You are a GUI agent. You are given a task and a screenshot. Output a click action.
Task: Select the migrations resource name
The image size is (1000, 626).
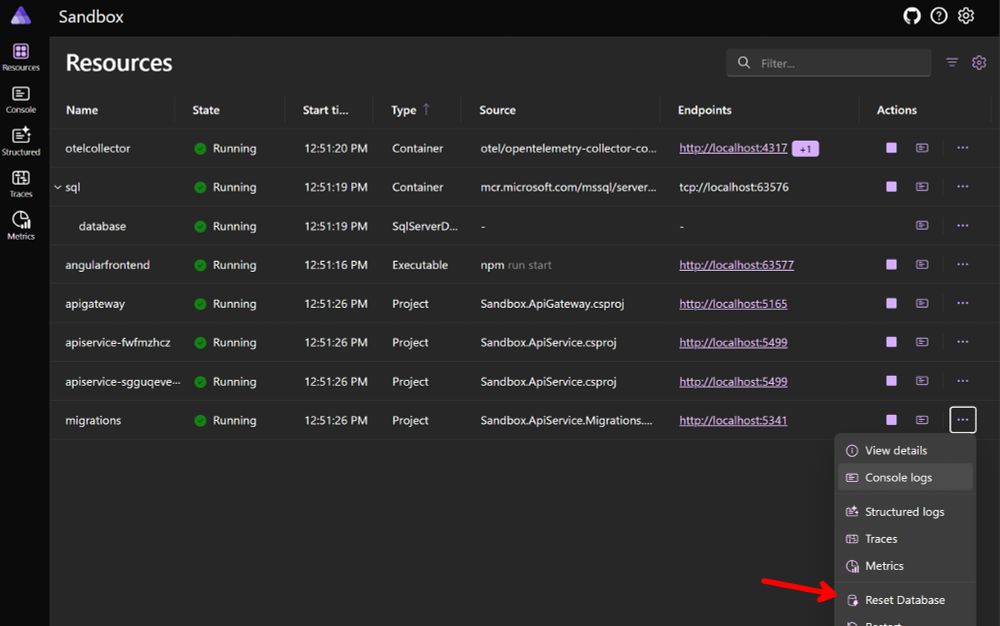point(93,420)
